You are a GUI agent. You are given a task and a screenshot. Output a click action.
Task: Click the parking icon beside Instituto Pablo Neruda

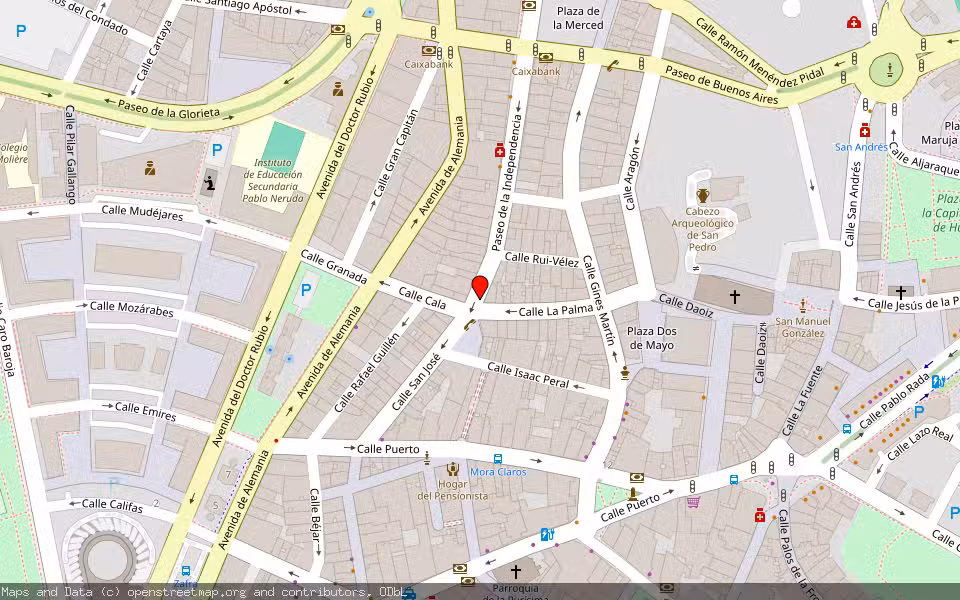click(216, 149)
